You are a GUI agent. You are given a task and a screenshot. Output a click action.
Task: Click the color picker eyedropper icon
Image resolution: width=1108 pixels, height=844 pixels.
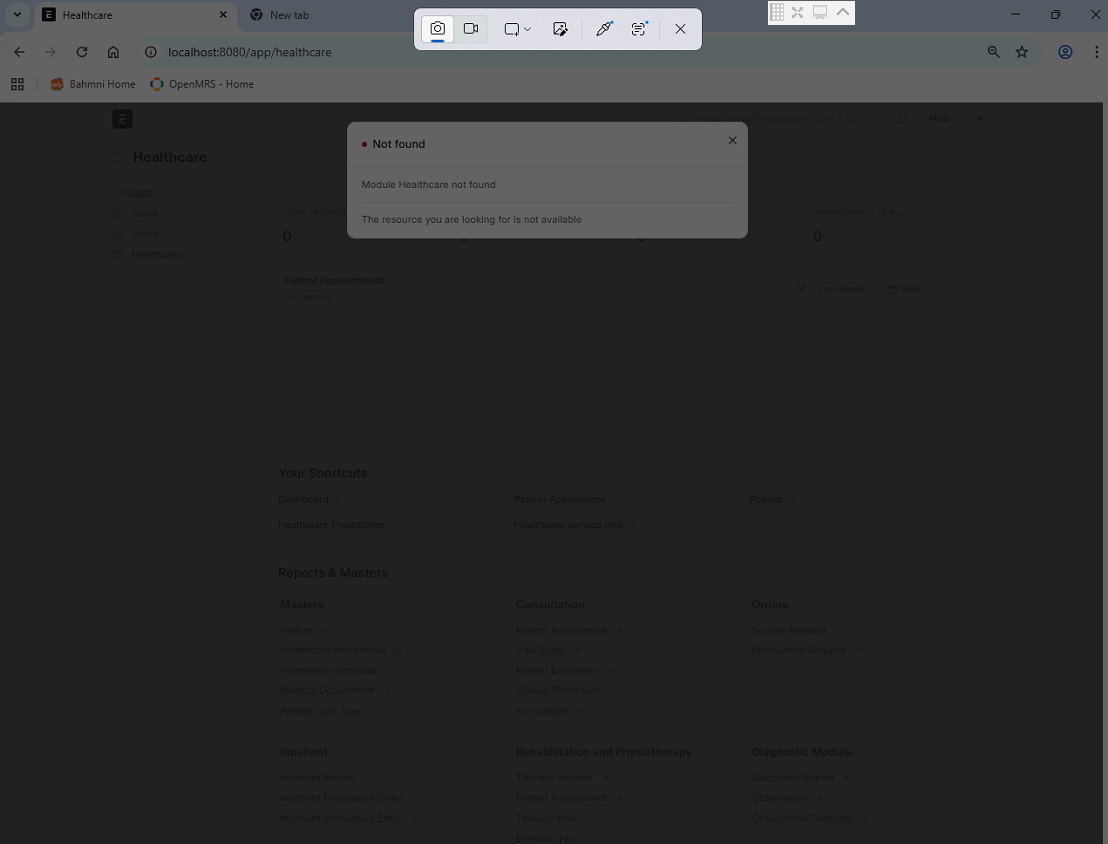tap(604, 29)
